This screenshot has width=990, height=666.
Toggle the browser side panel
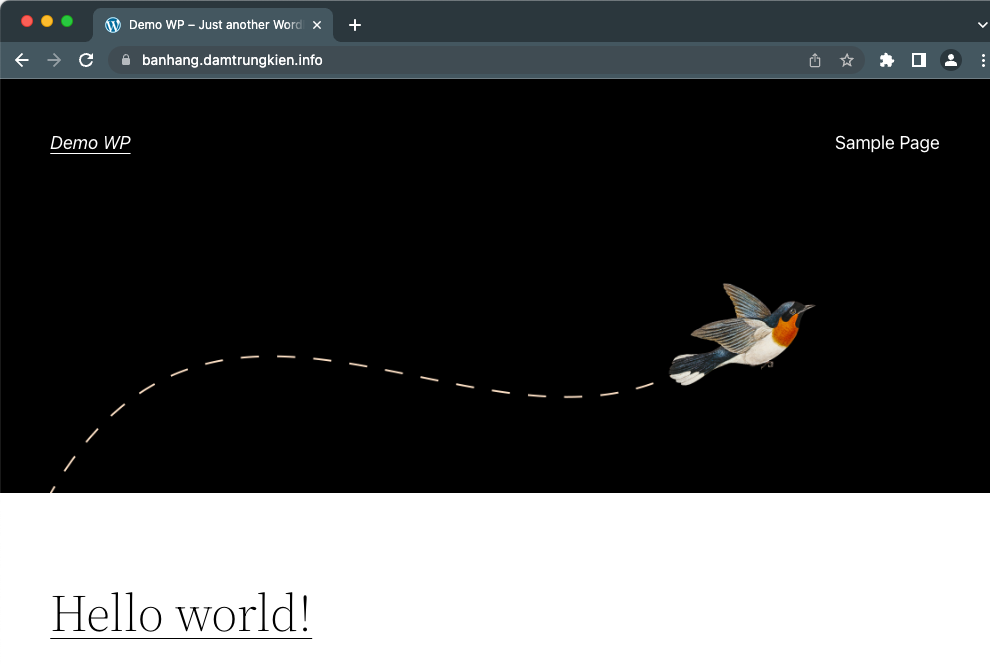(919, 60)
